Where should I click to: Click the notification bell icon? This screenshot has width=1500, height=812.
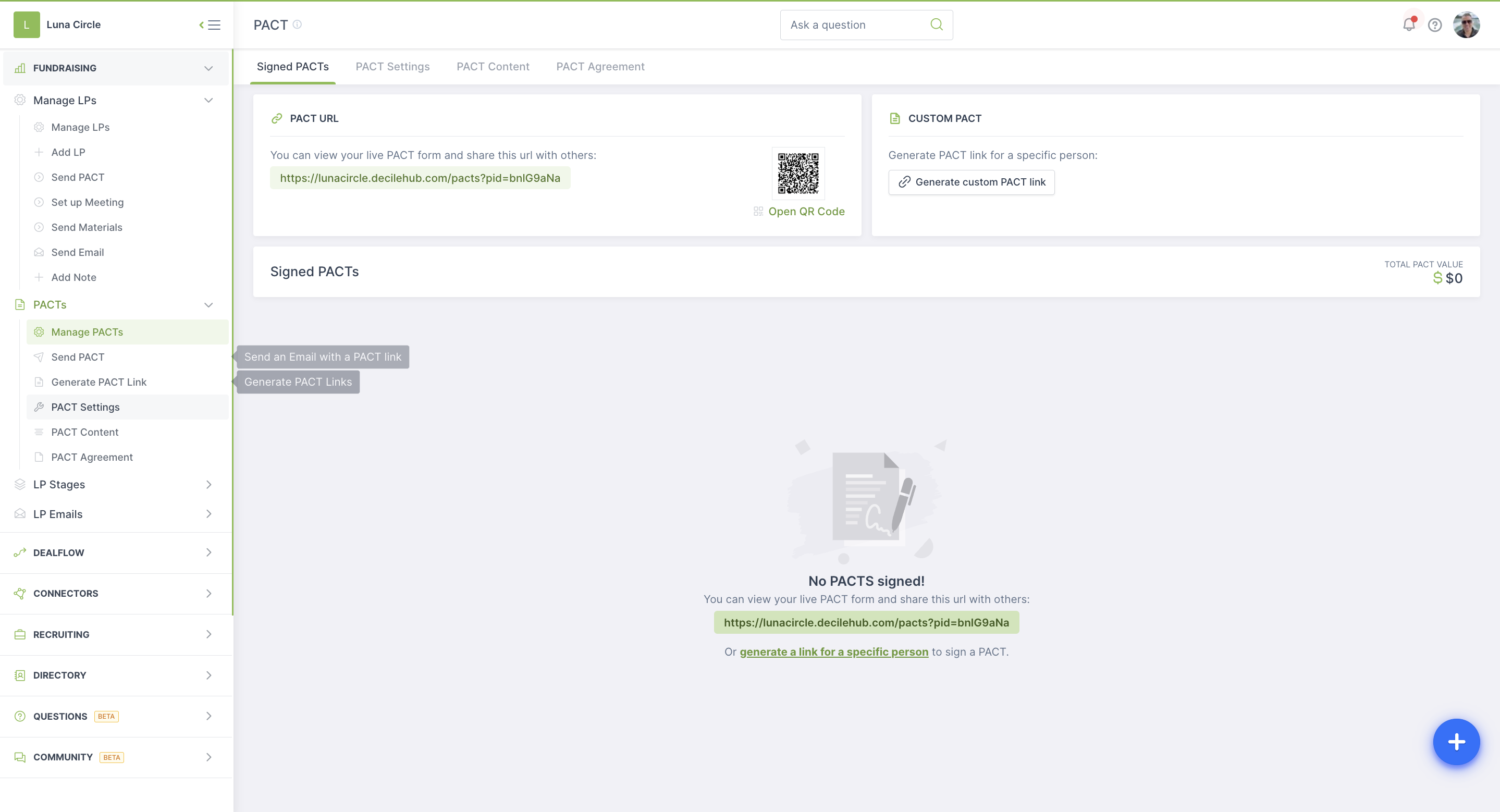click(1409, 24)
